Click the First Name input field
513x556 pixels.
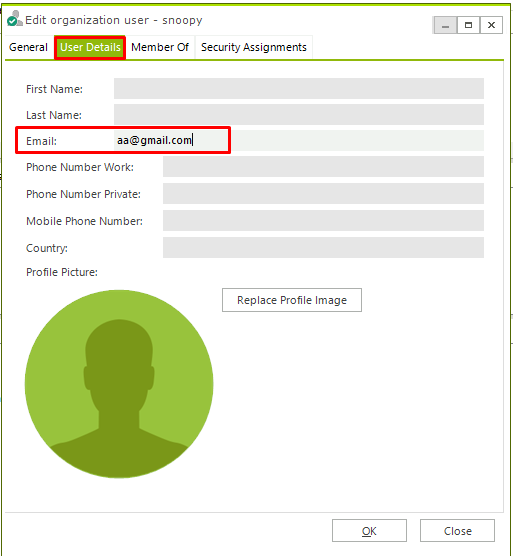click(x=299, y=89)
